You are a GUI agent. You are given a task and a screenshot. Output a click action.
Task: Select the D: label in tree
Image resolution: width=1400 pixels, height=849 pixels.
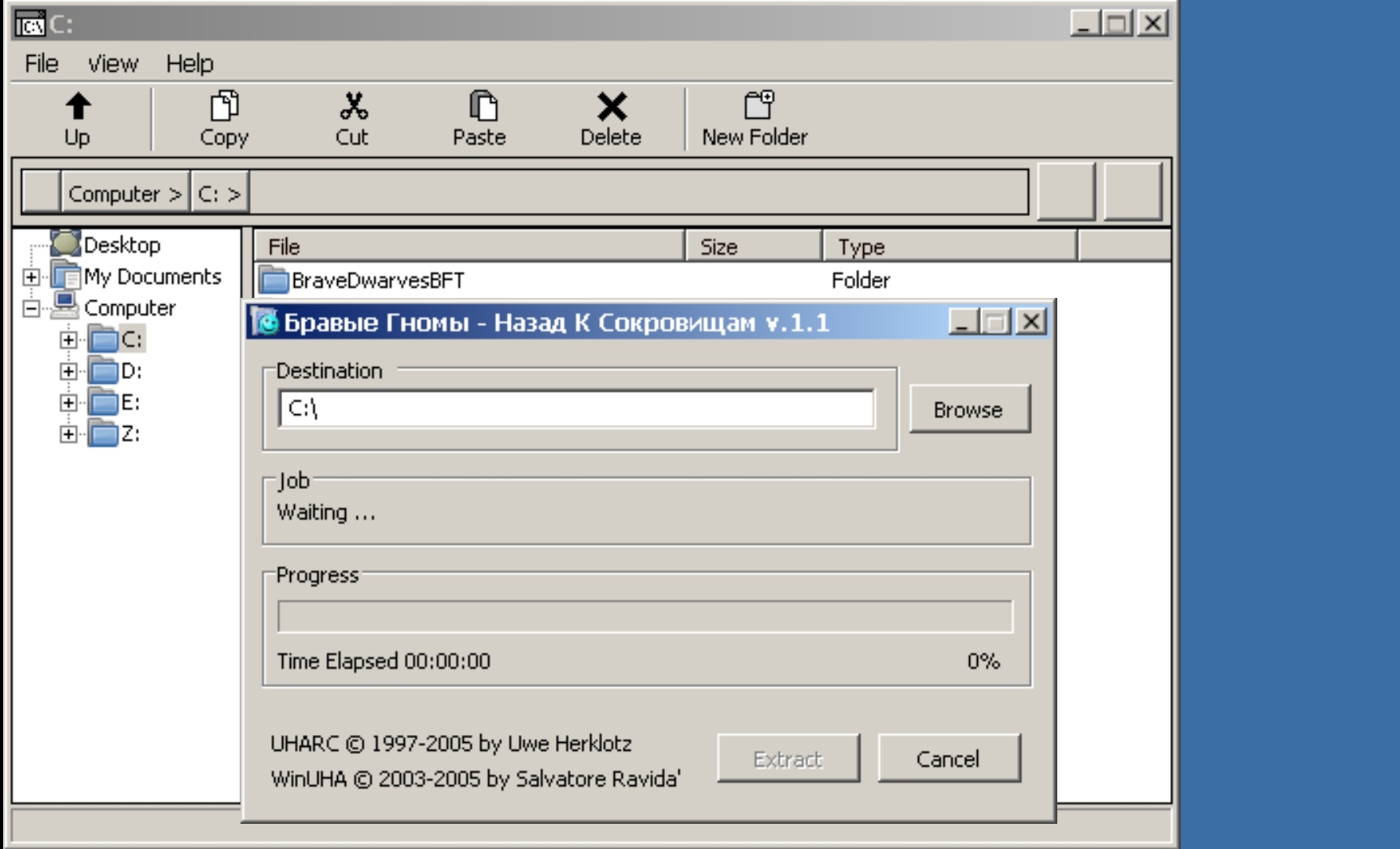coord(131,371)
